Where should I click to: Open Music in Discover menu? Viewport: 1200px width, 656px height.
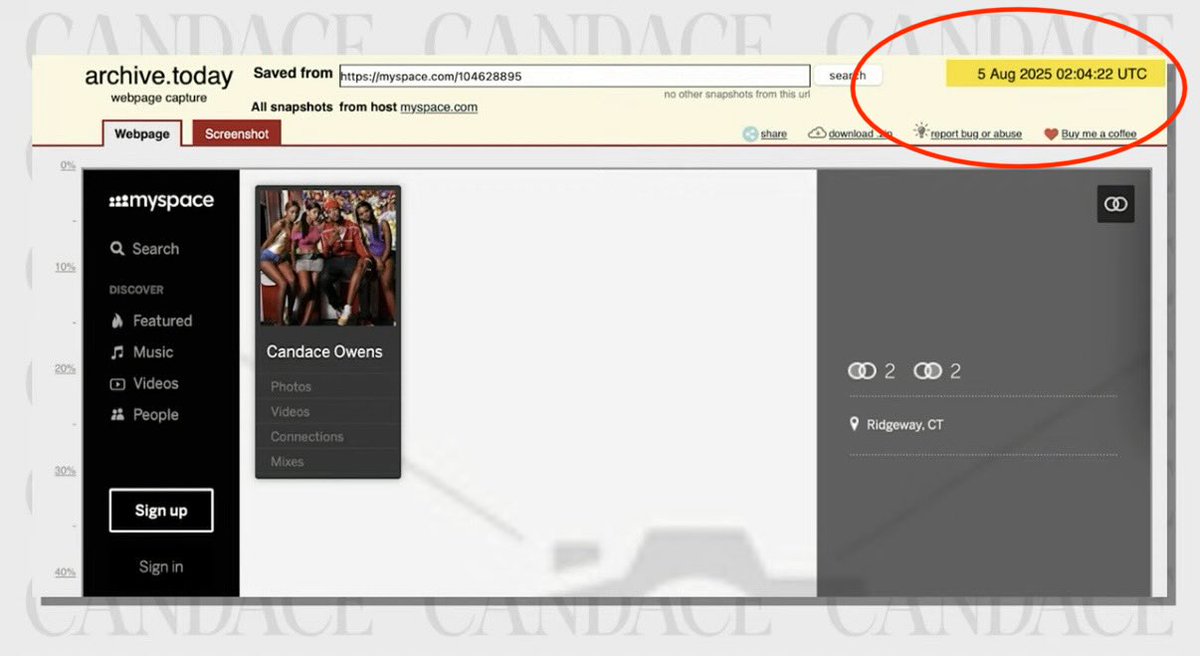click(153, 352)
